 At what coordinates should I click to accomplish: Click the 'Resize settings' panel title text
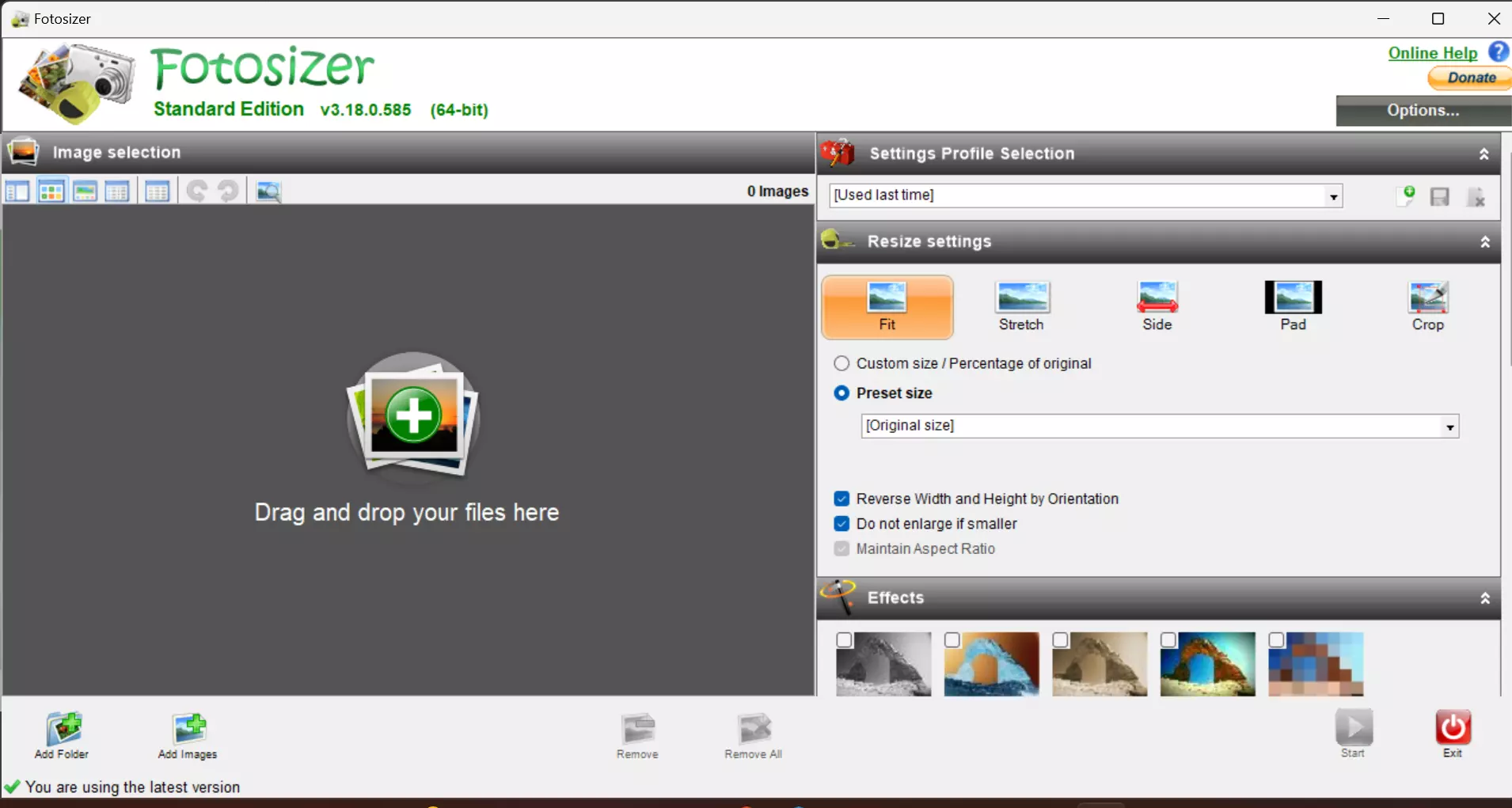click(x=929, y=241)
